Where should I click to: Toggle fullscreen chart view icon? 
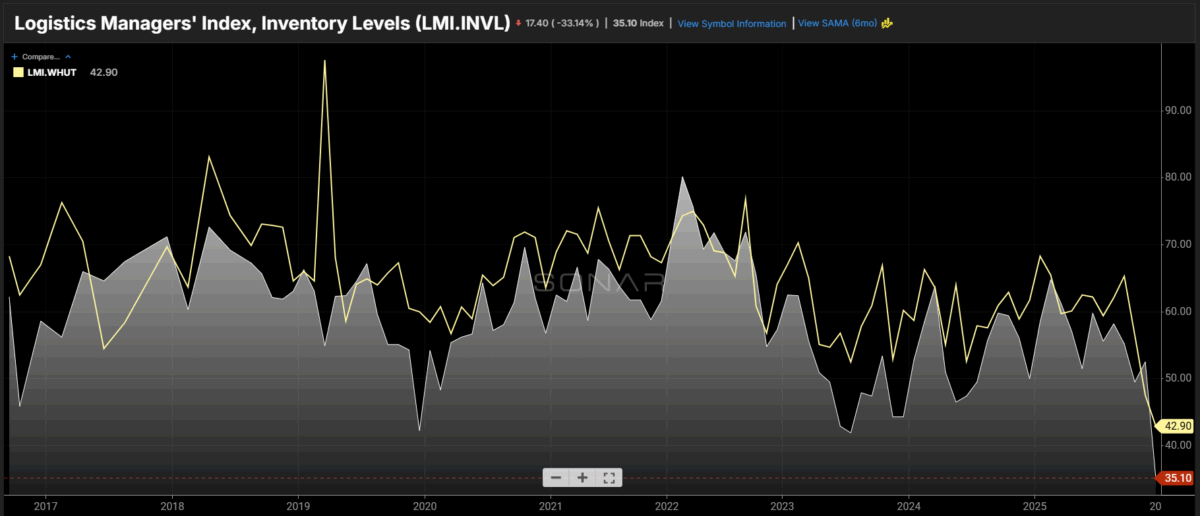coord(609,477)
